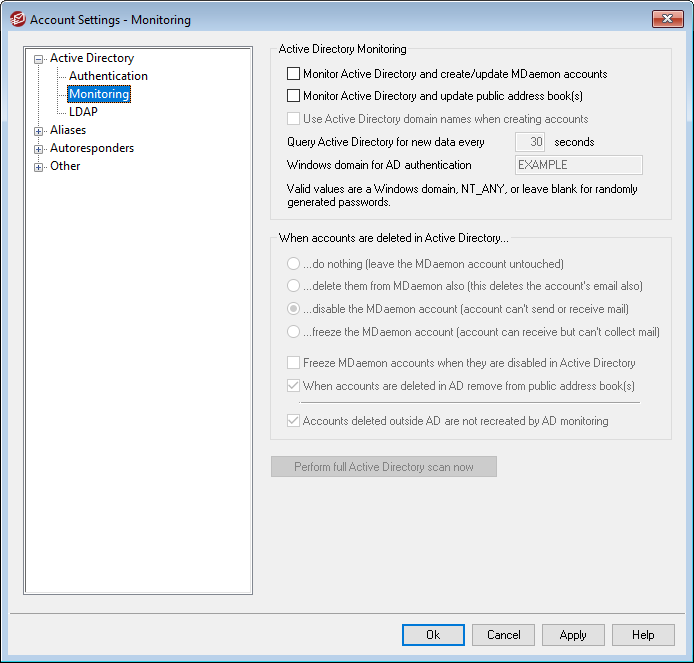The height and width of the screenshot is (663, 694).
Task: Select Authentication in the tree
Action: click(108, 76)
